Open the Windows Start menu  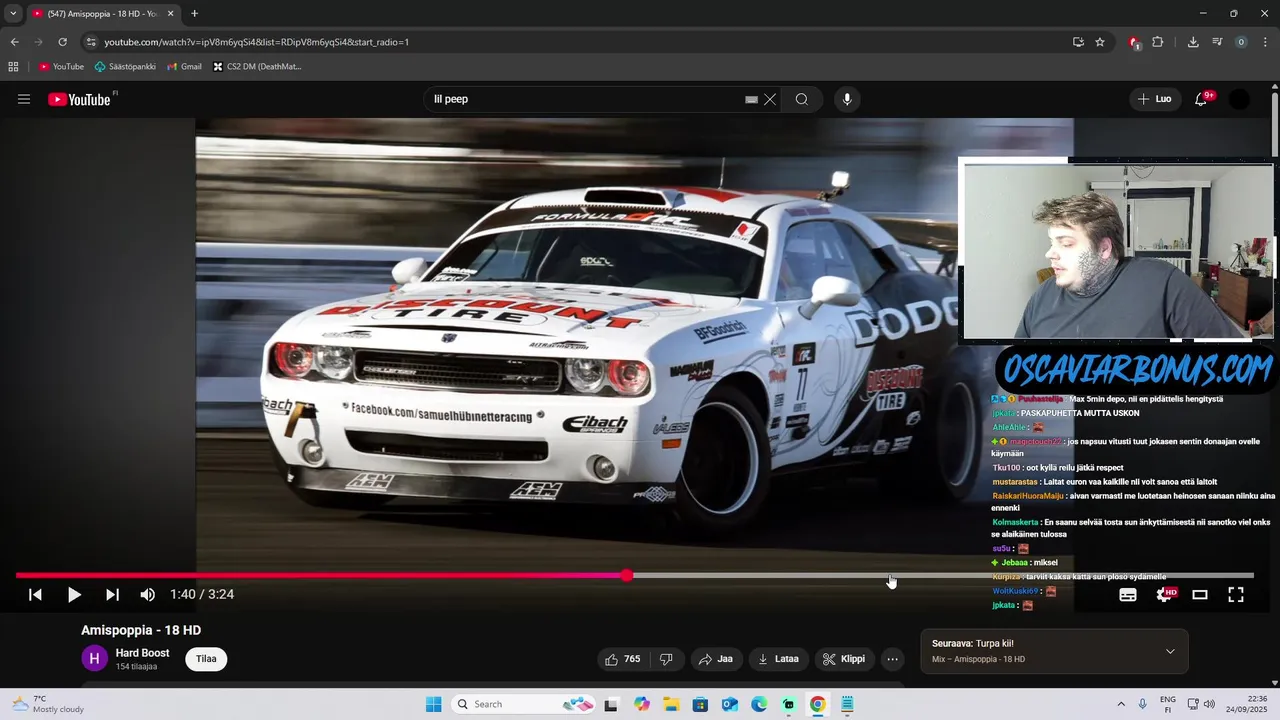(433, 704)
